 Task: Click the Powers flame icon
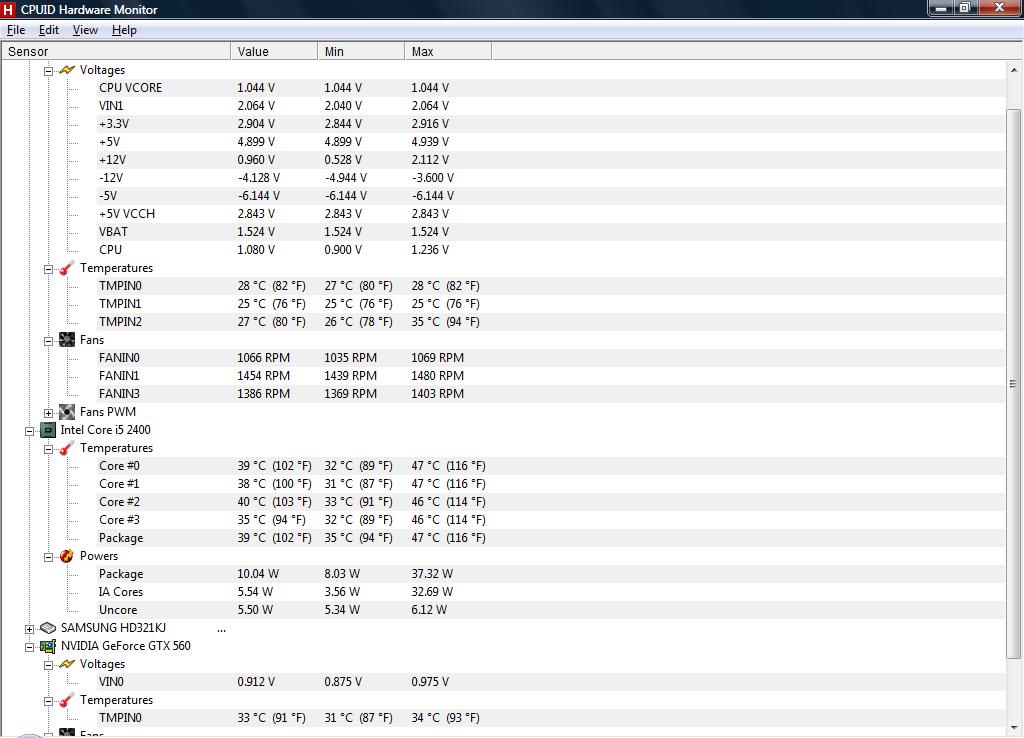pyautogui.click(x=67, y=556)
